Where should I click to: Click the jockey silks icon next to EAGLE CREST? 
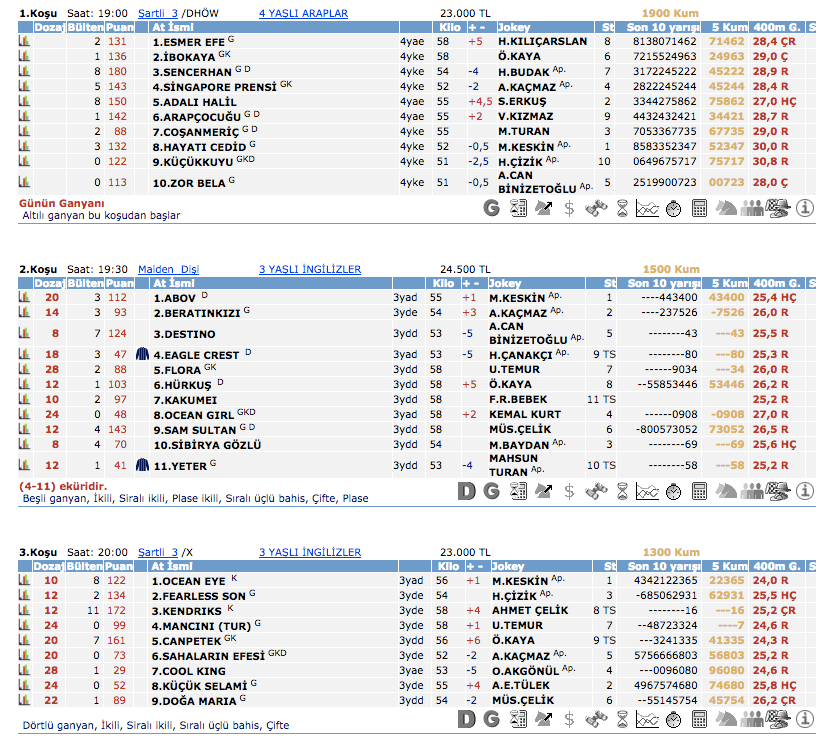[x=142, y=355]
